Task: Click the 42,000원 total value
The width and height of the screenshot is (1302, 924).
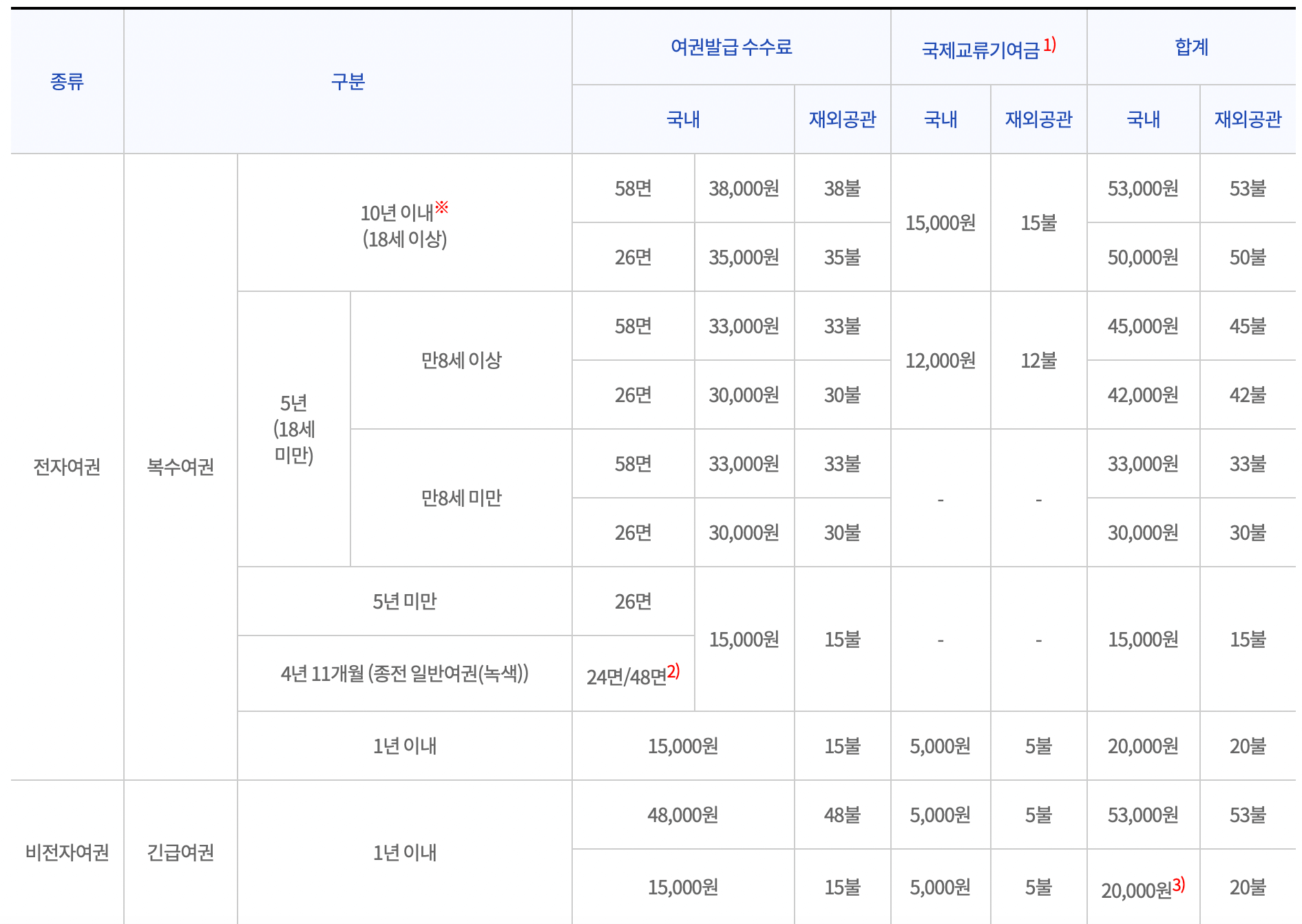Action: [x=1143, y=395]
